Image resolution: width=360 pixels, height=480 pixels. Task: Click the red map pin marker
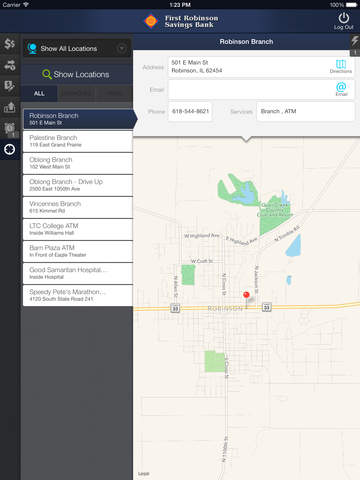point(246,295)
